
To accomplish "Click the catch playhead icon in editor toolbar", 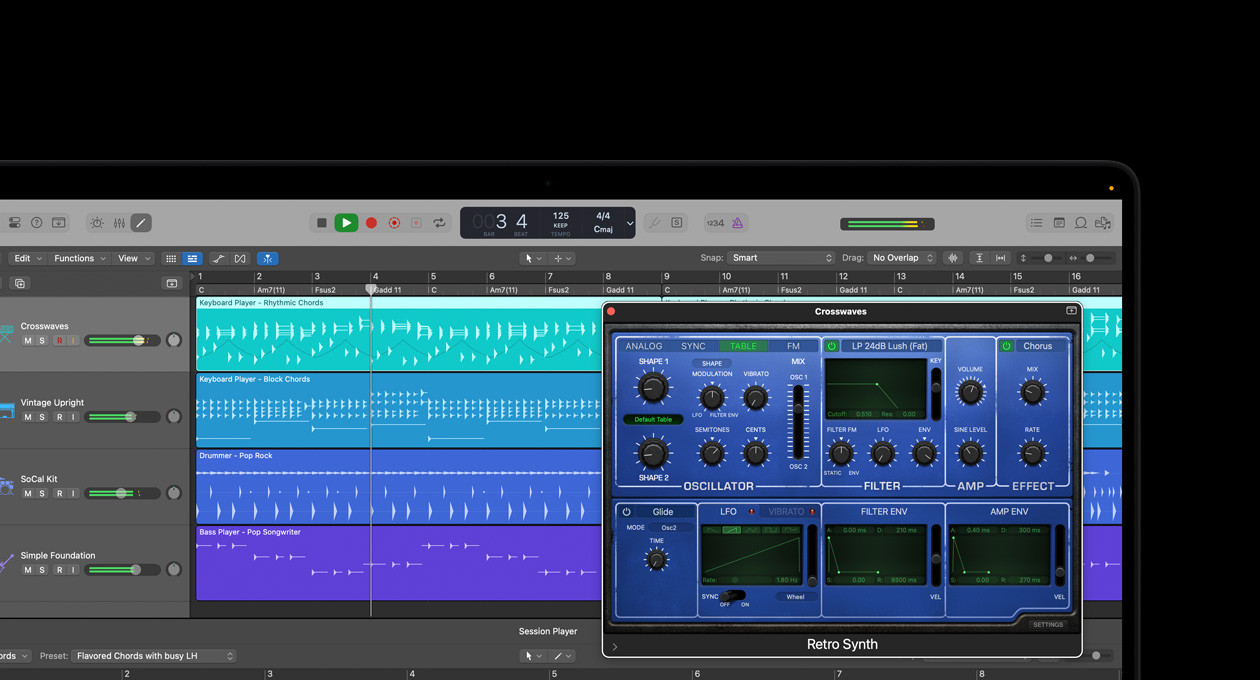I will coord(267,258).
